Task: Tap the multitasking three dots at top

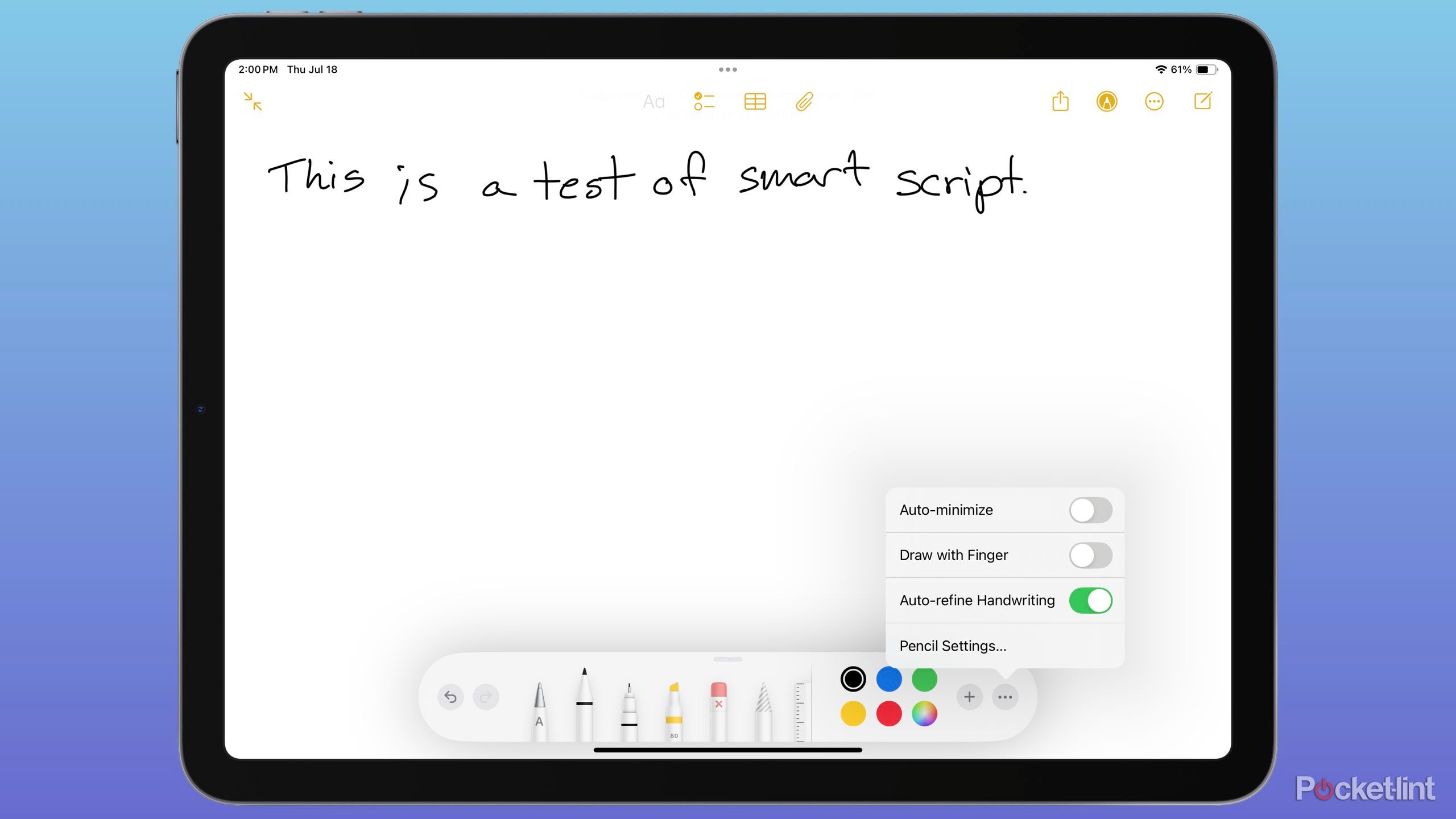Action: (727, 69)
